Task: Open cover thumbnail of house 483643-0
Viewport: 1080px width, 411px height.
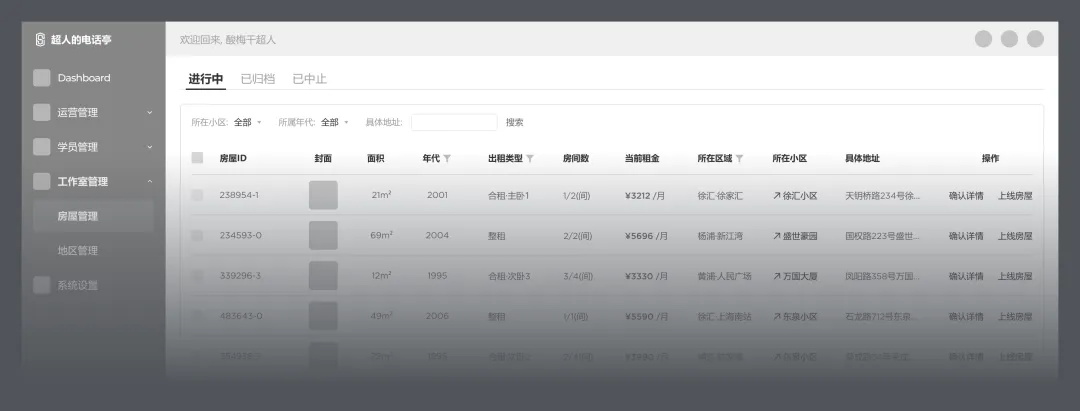Action: (323, 316)
